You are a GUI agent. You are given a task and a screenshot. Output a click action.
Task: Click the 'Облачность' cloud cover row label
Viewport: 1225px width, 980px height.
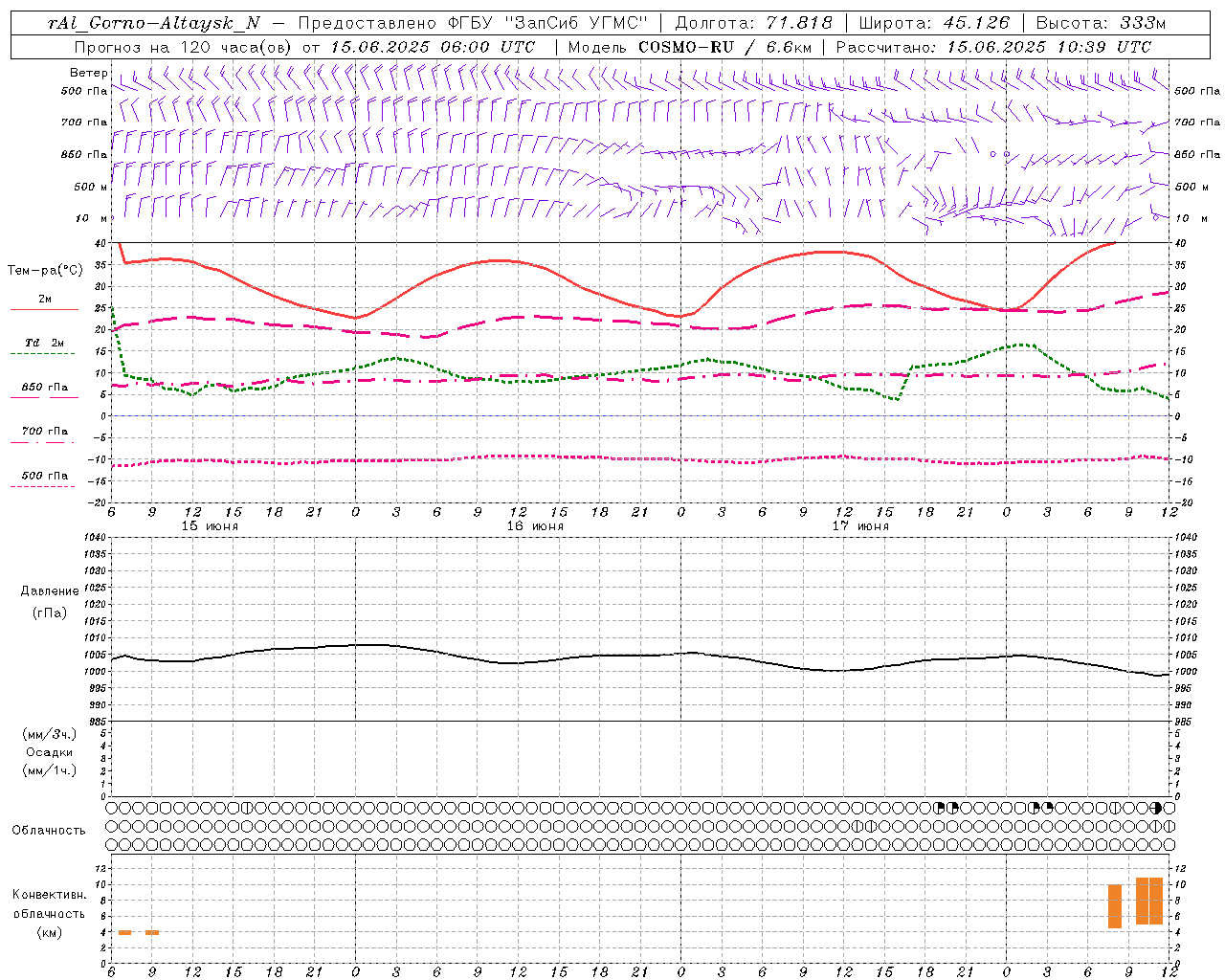49,830
